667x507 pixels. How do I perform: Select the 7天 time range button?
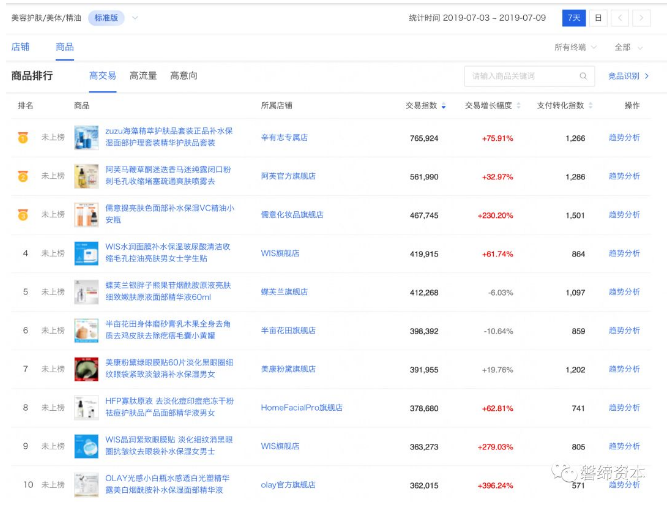click(574, 18)
